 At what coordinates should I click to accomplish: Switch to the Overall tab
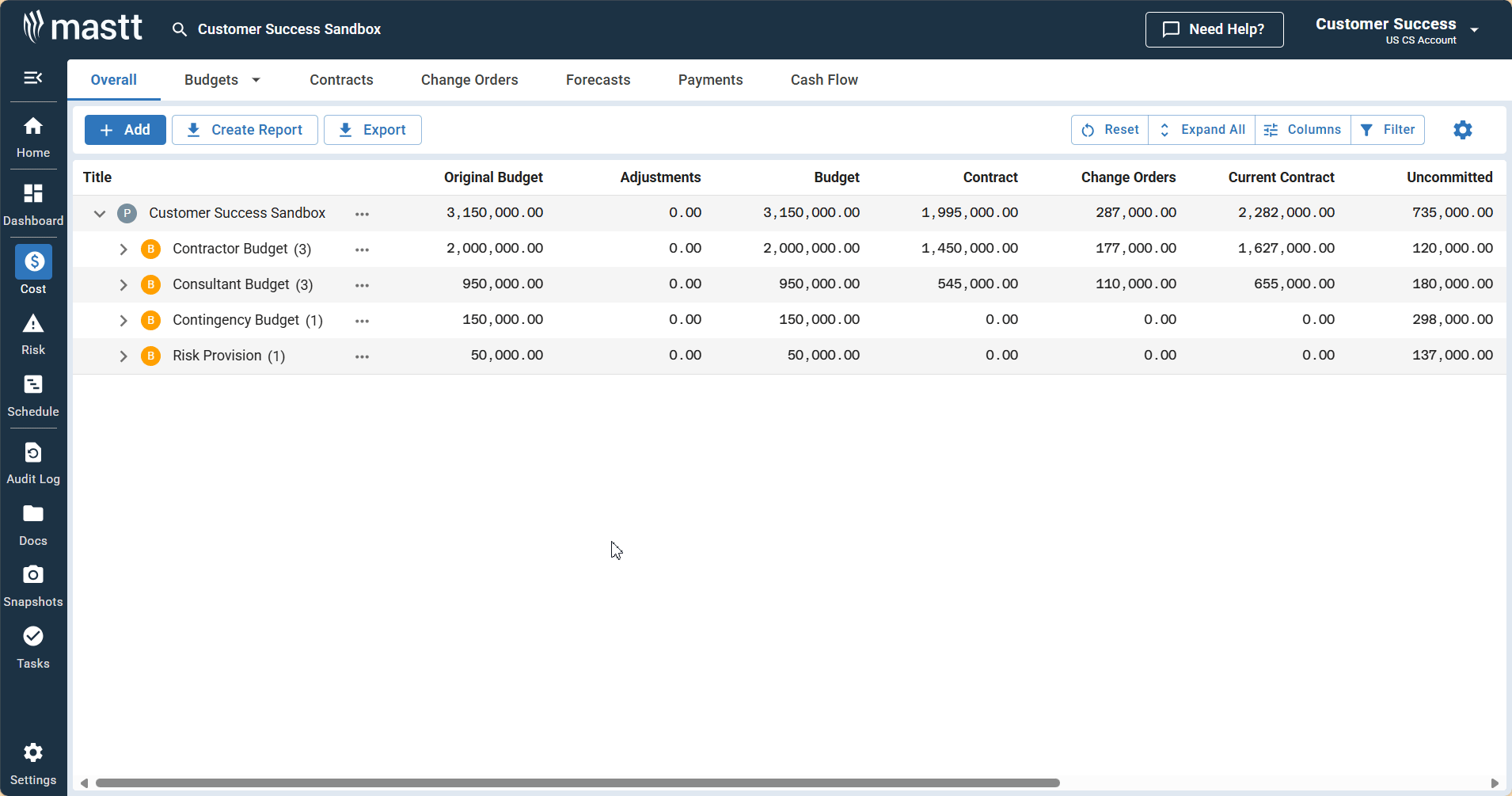[x=114, y=80]
